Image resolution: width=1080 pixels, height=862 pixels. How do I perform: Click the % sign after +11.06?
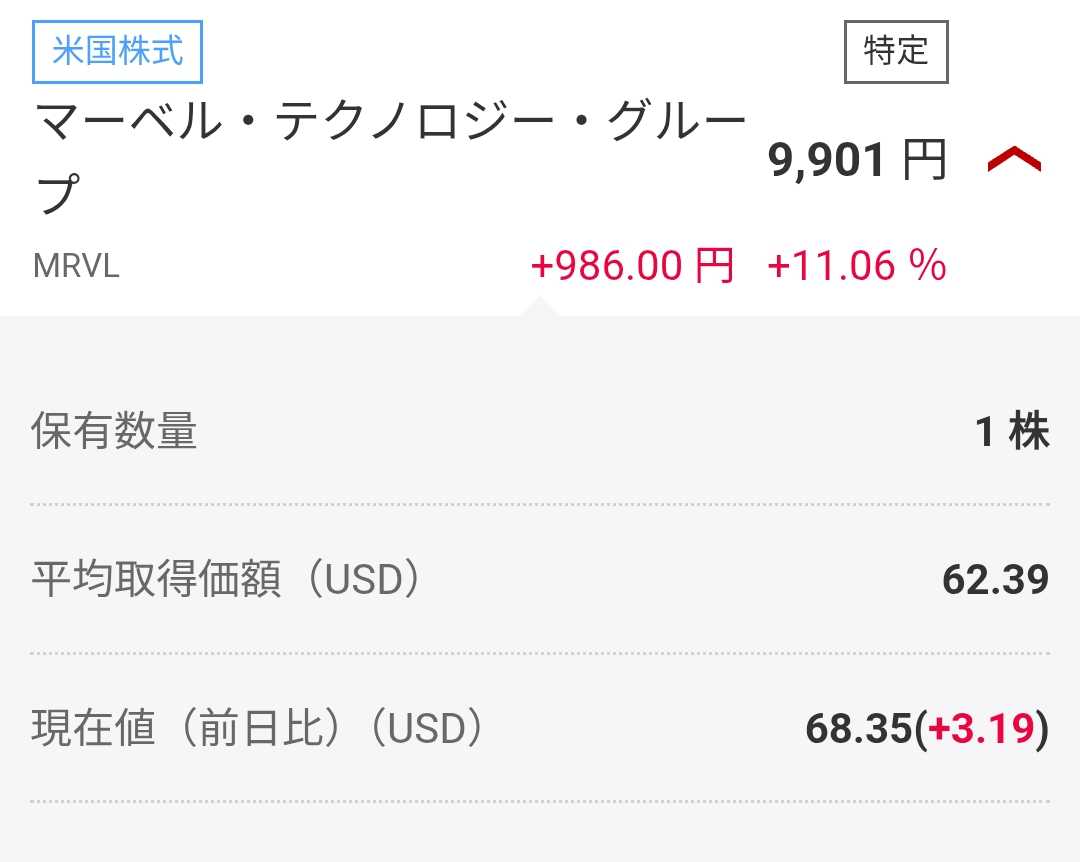tap(927, 266)
